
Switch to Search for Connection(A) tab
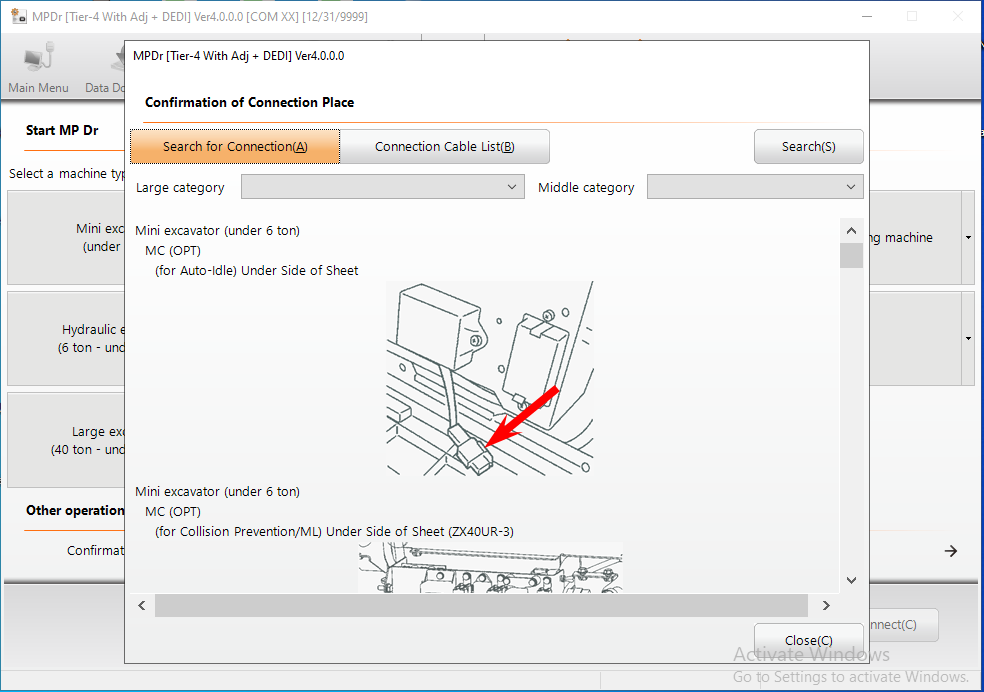pyautogui.click(x=235, y=146)
